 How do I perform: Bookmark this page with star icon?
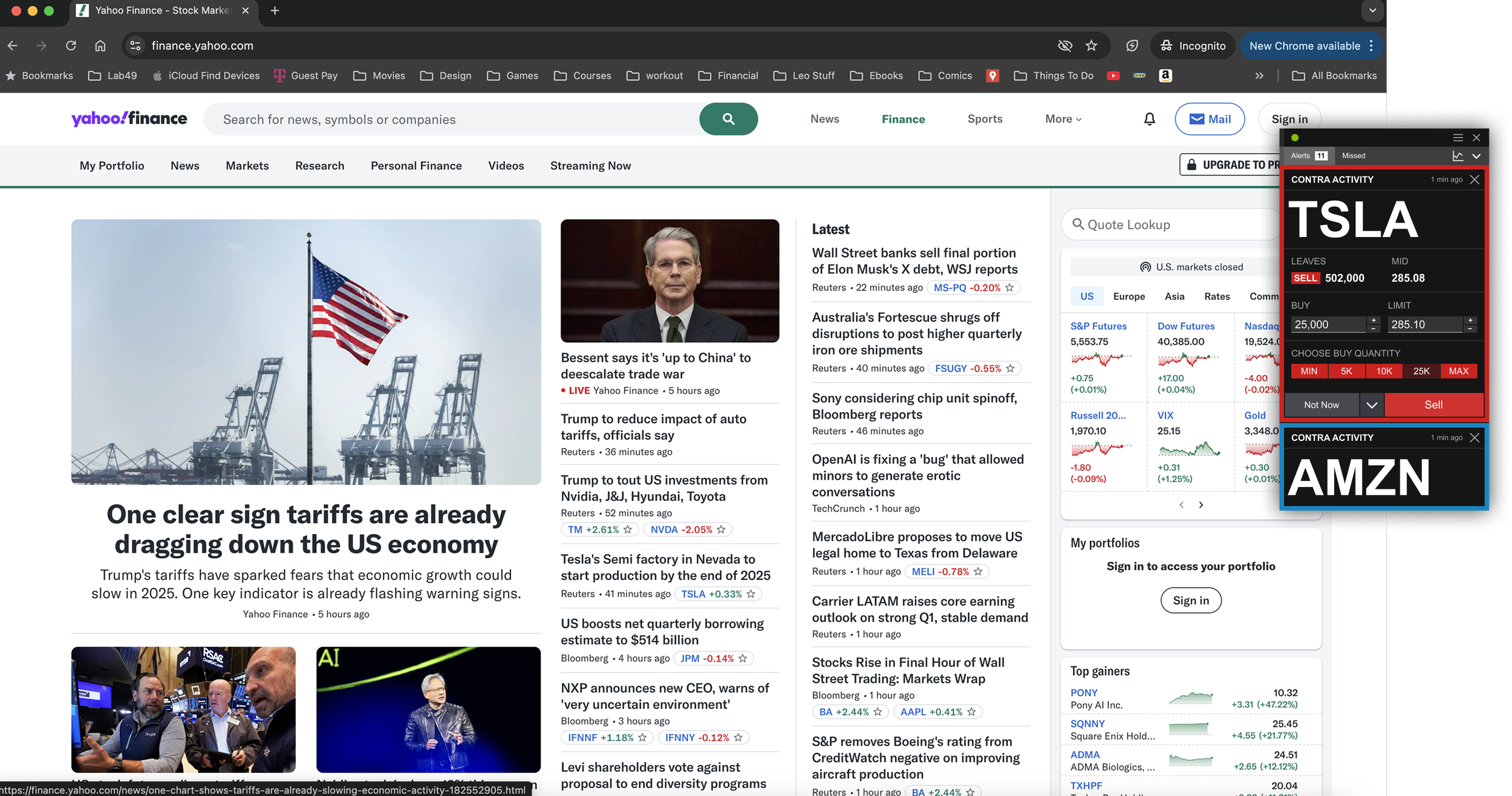(x=1091, y=46)
